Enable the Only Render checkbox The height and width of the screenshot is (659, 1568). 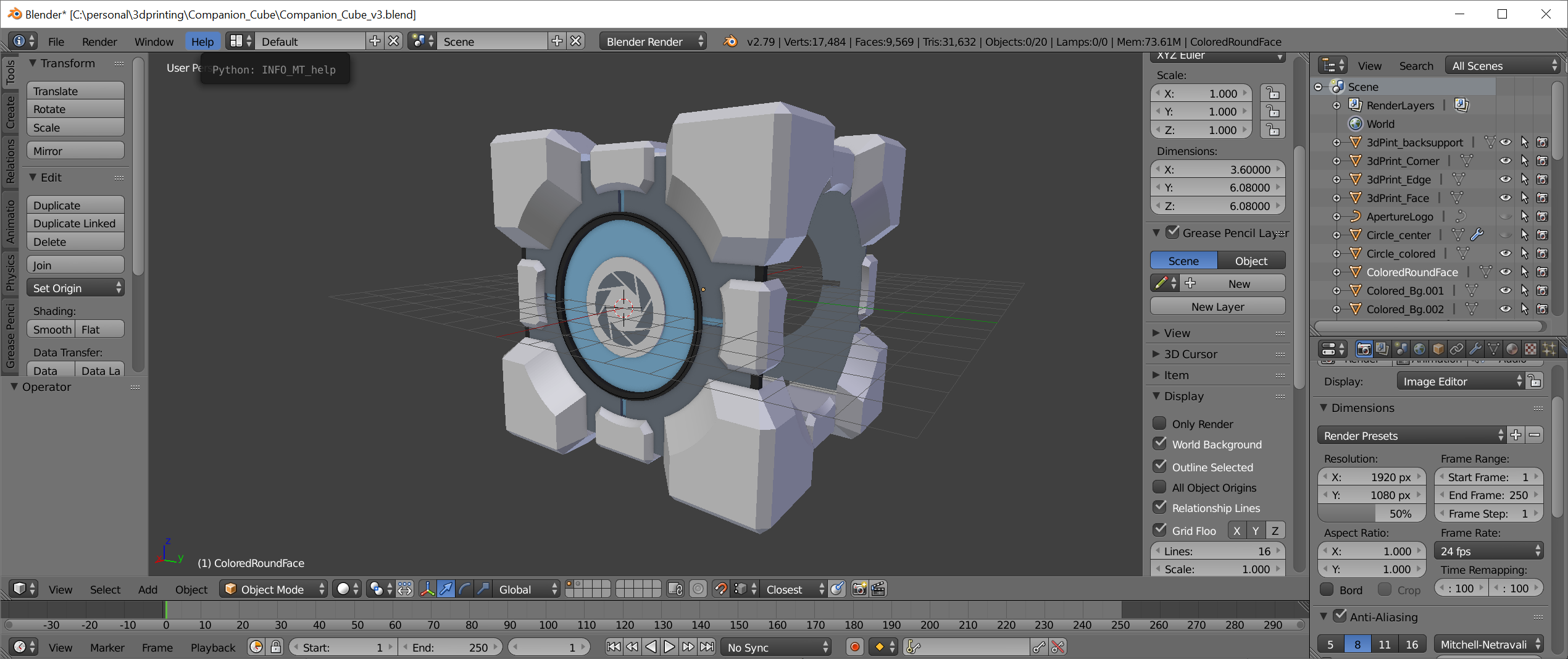pos(1159,423)
